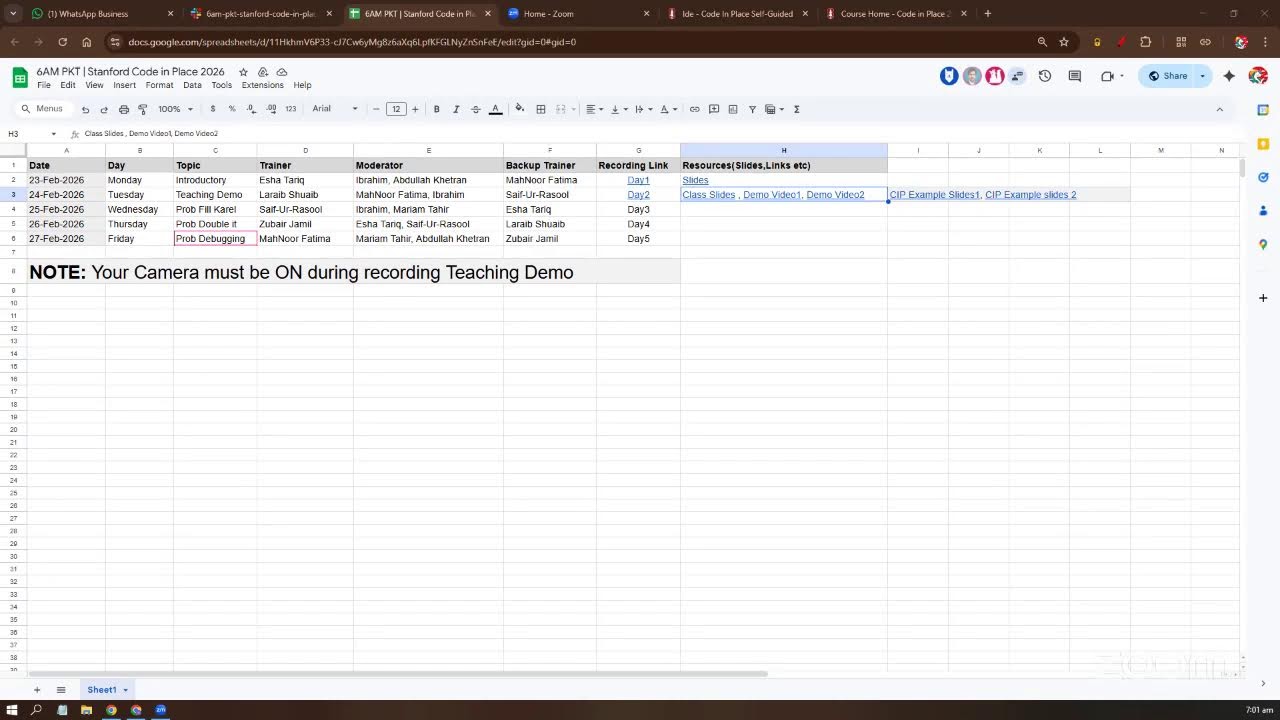
Task: Open all comments panel icon
Action: point(1075,76)
